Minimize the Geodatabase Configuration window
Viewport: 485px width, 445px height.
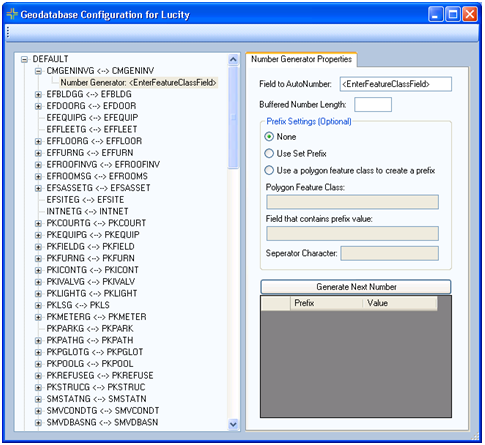pos(436,14)
